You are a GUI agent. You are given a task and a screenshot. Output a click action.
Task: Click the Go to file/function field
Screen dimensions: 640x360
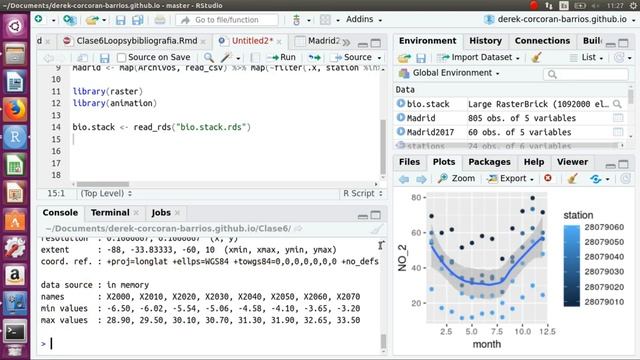pyautogui.click(x=227, y=20)
